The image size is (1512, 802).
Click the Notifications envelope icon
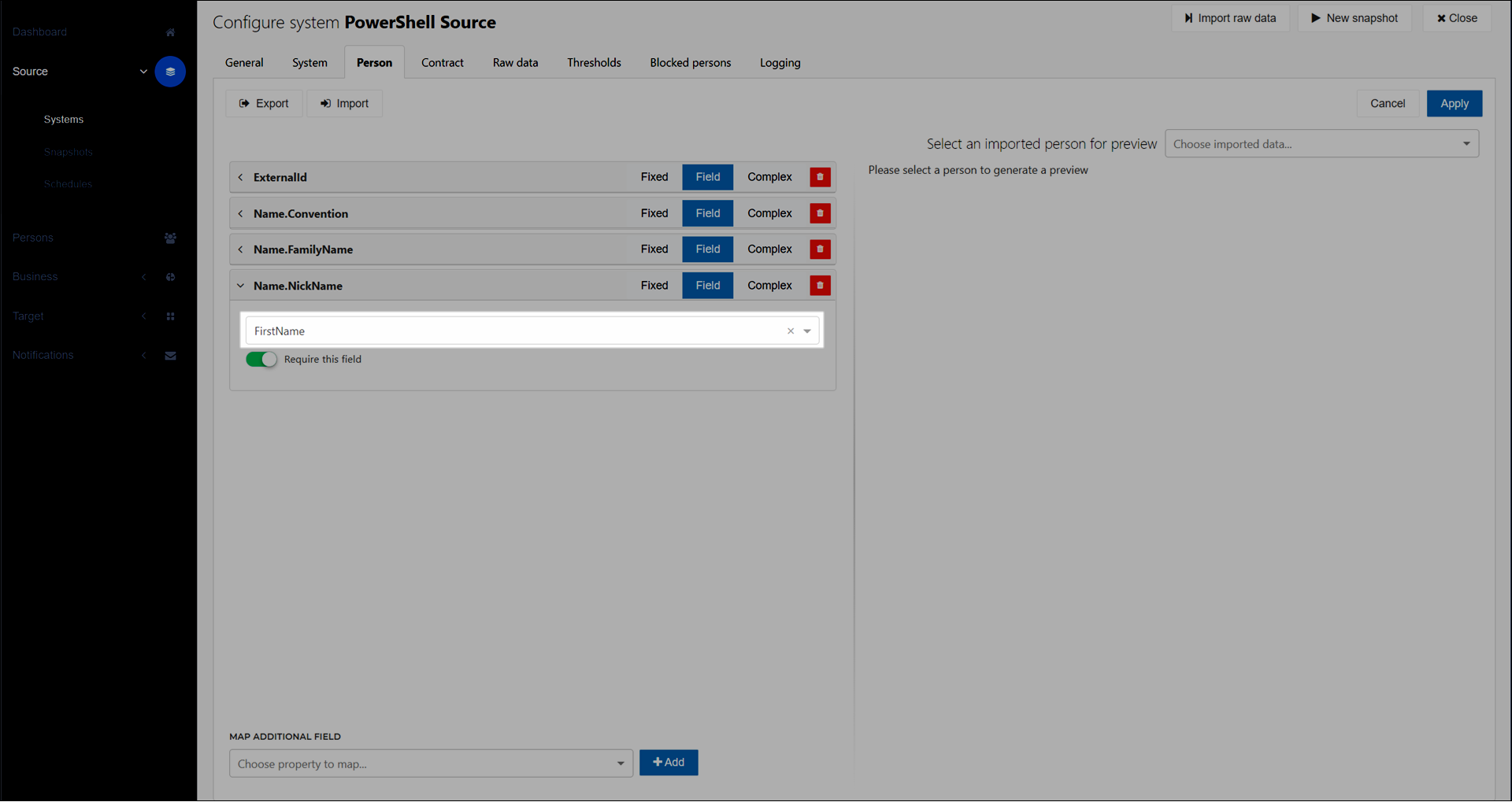pos(170,356)
